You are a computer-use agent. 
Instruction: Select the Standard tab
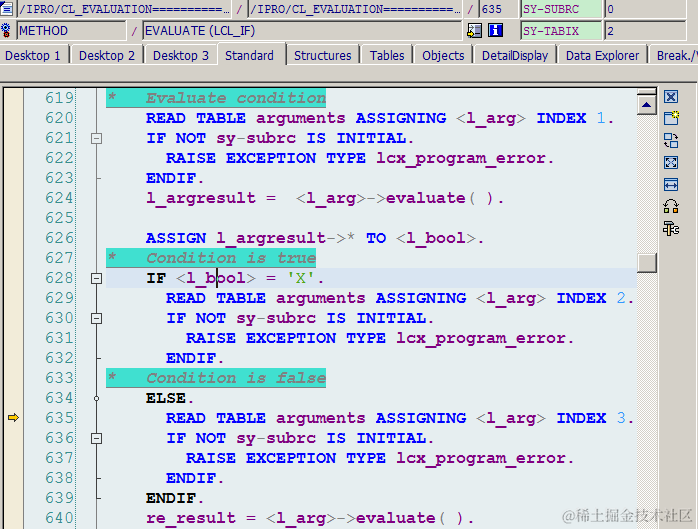pos(249,56)
